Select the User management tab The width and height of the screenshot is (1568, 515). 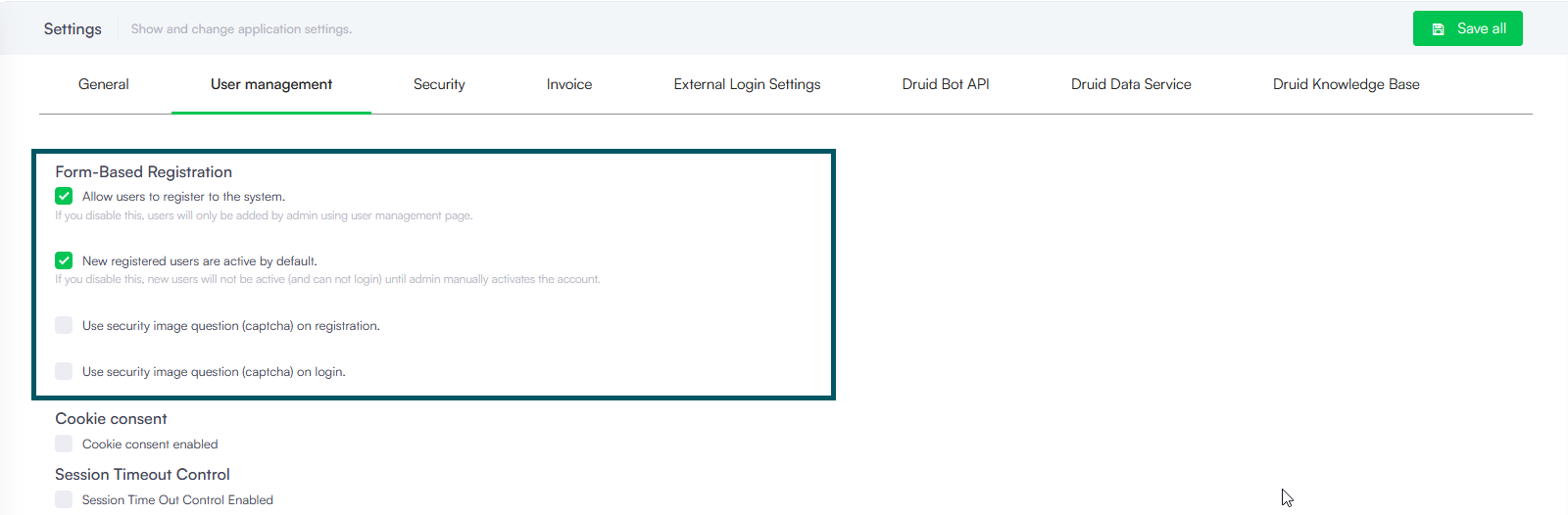(271, 84)
